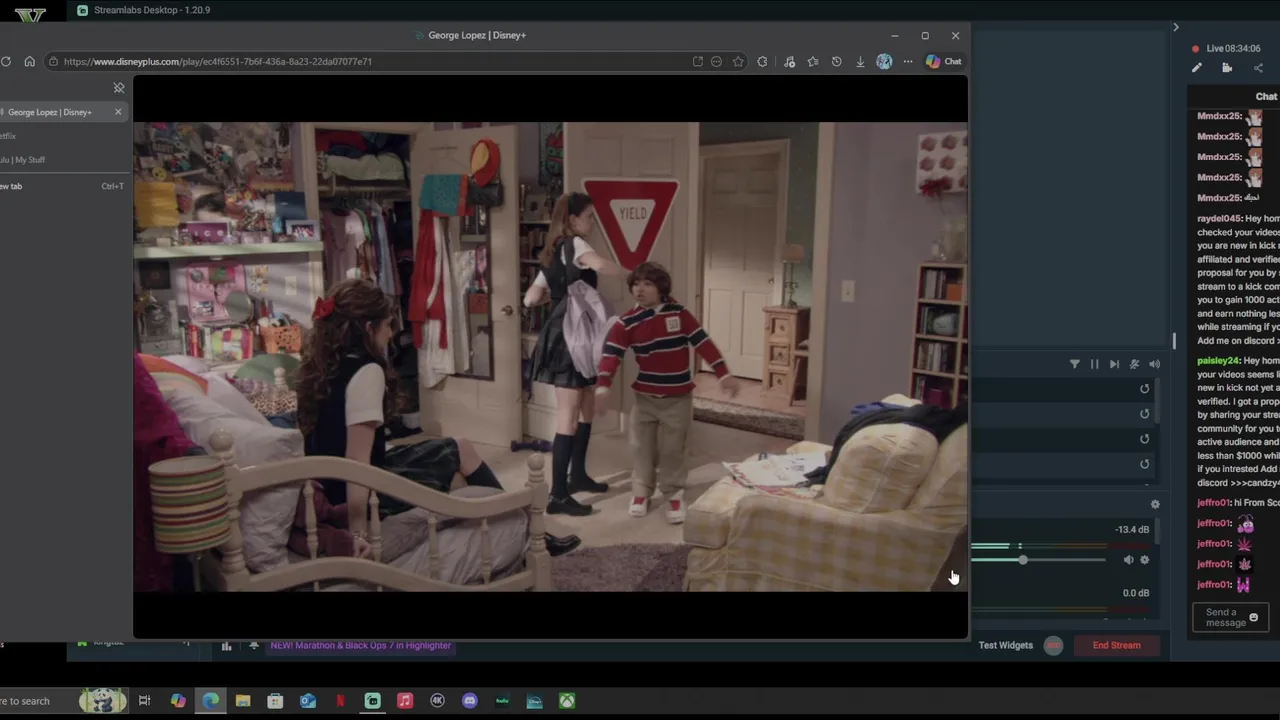Reload the Disney+ page
Image resolution: width=1280 pixels, height=720 pixels.
(x=6, y=61)
